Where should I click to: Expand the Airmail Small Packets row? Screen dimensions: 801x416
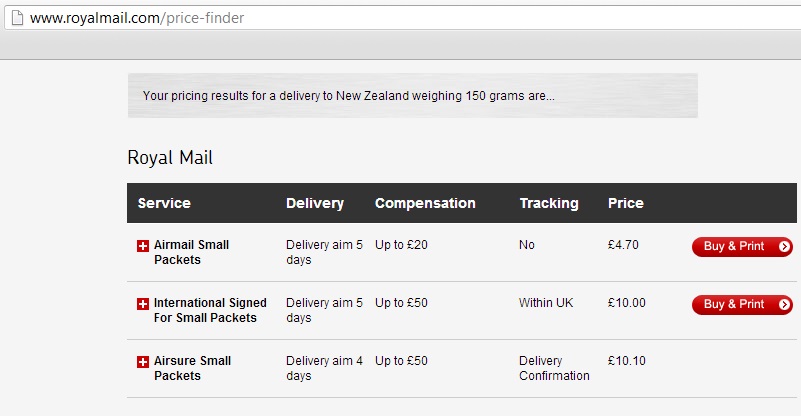142,246
